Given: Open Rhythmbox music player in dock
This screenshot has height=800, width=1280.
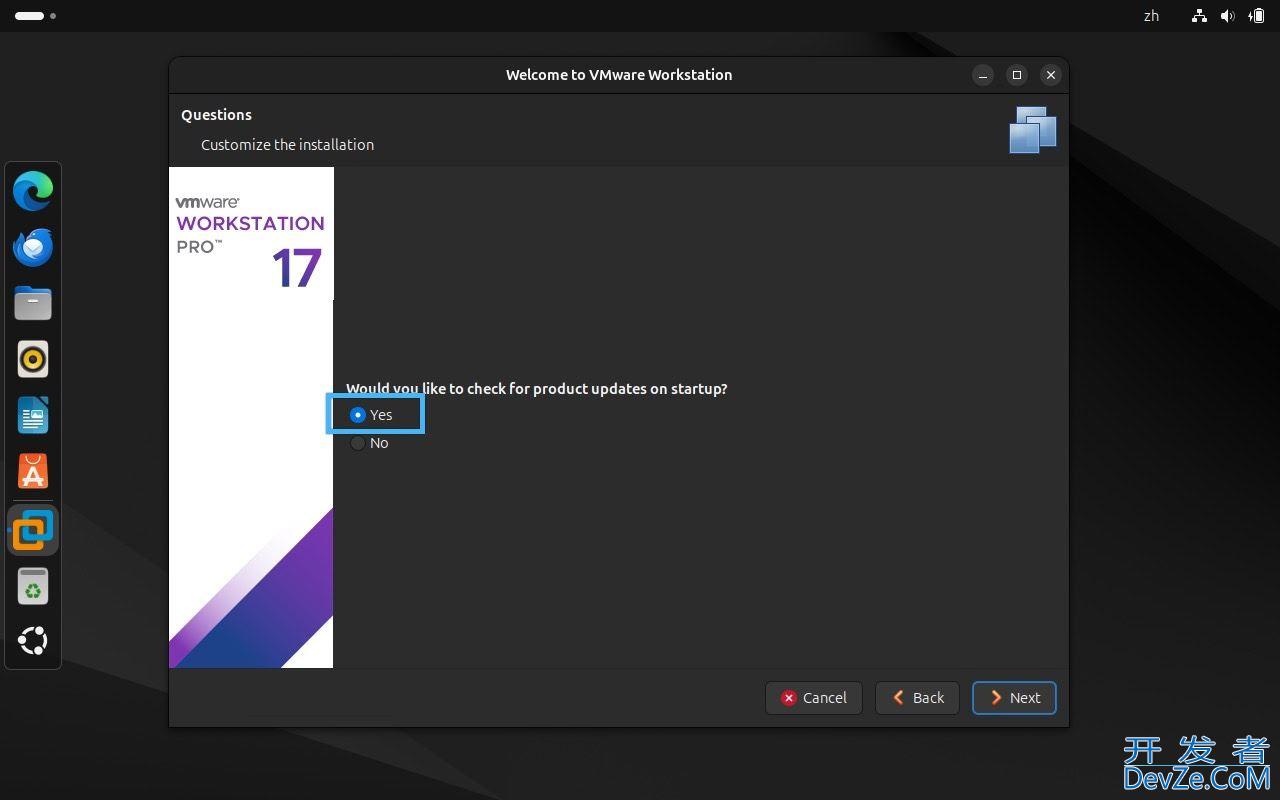Looking at the screenshot, I should click(x=33, y=359).
